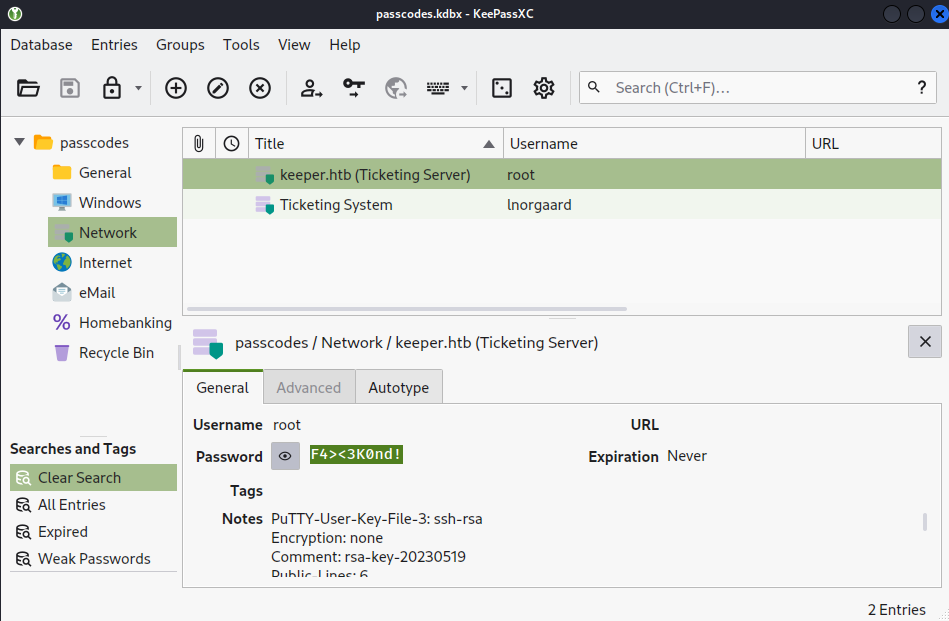Sort entries by attachment paperclip column

[199, 143]
